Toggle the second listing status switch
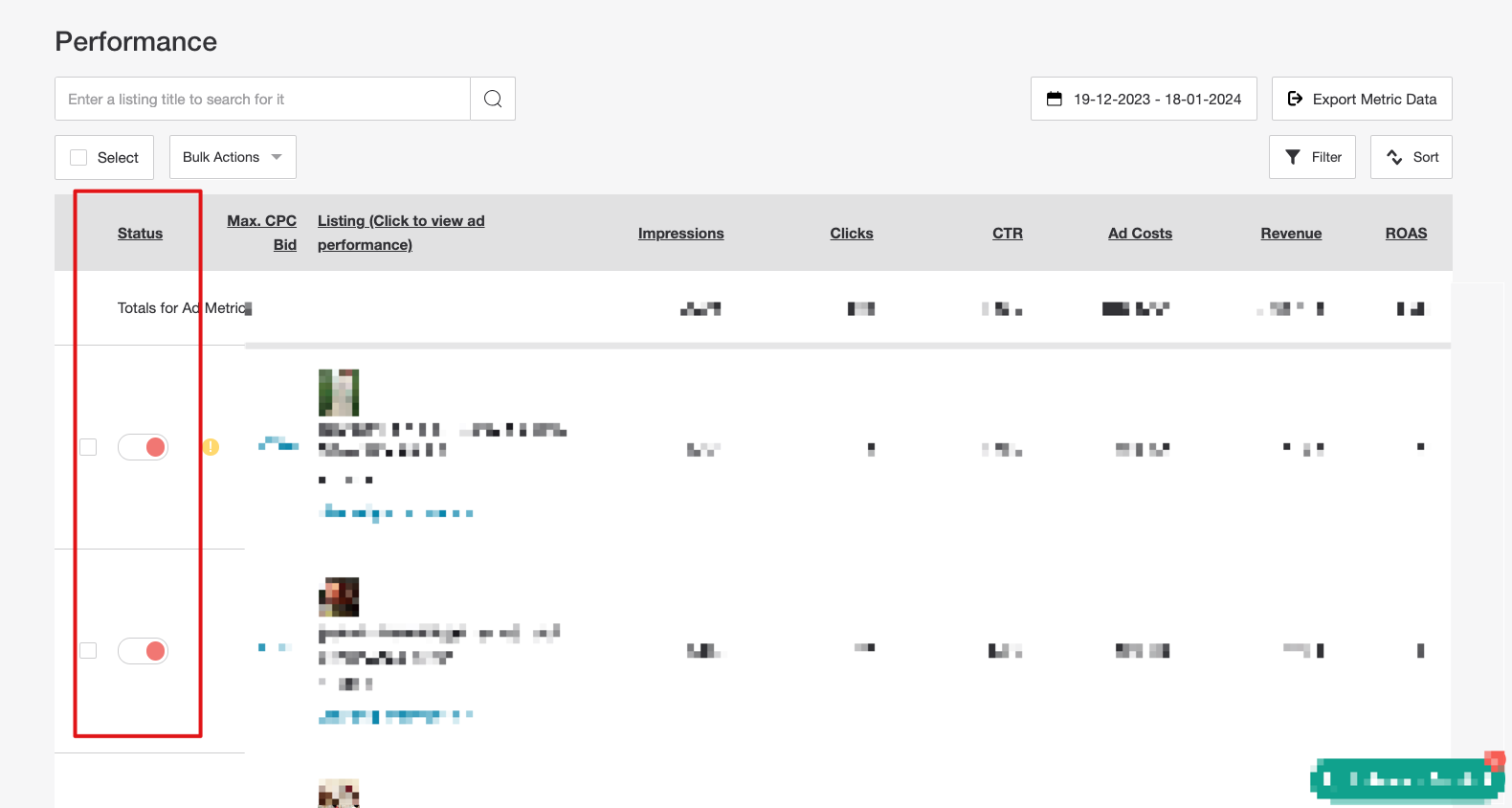Image resolution: width=1512 pixels, height=808 pixels. pos(143,651)
